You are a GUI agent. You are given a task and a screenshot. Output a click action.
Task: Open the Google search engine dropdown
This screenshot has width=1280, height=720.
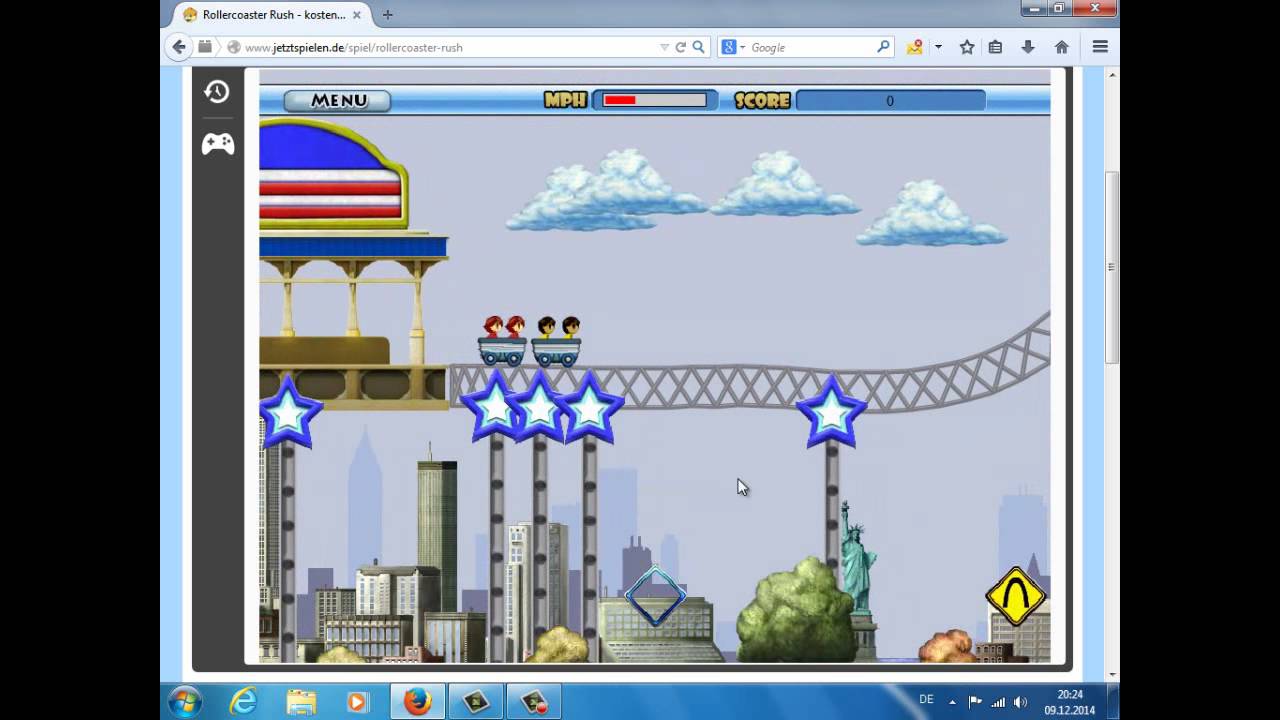coord(734,47)
